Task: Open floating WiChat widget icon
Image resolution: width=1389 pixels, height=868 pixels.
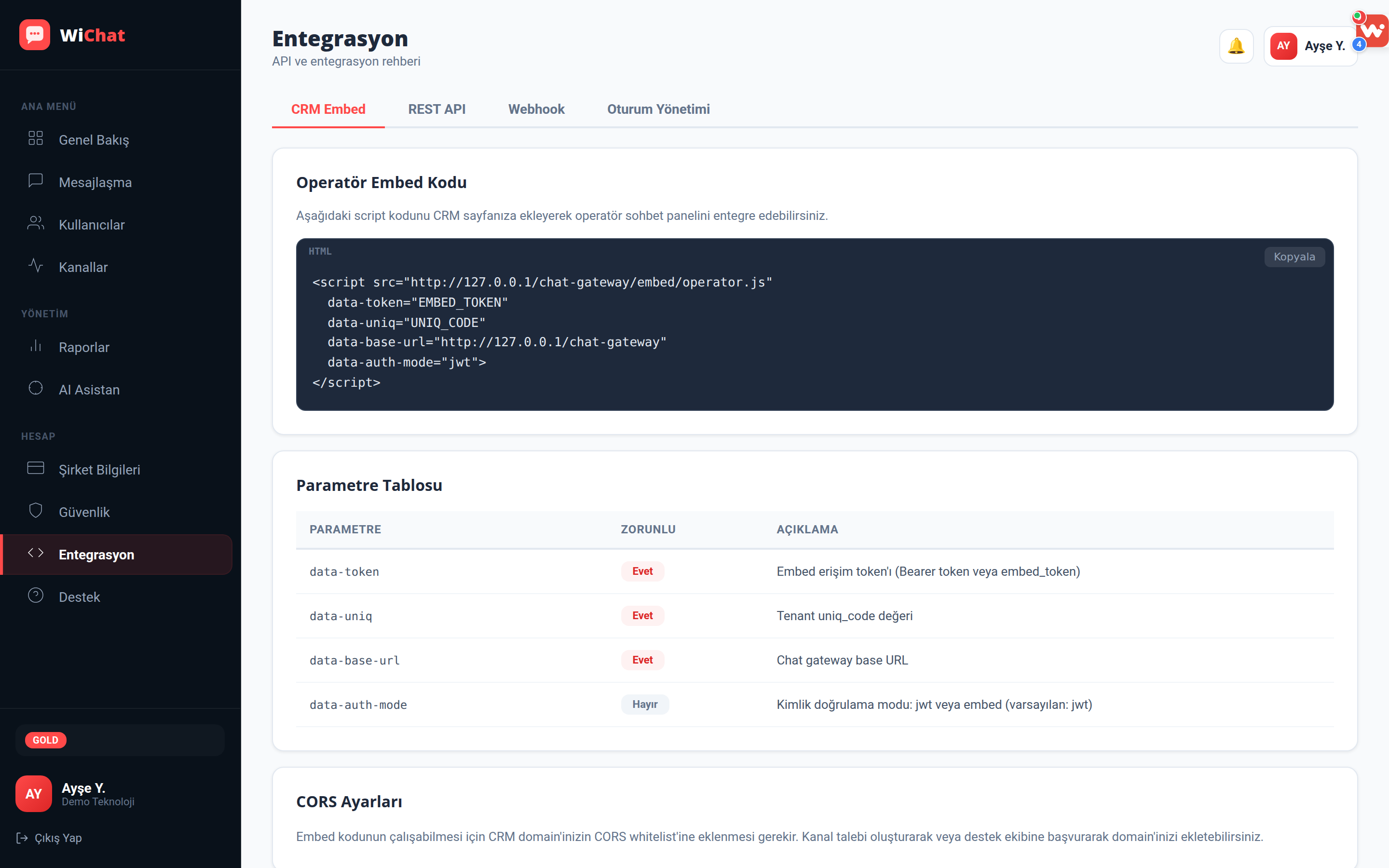Action: coord(1373,30)
